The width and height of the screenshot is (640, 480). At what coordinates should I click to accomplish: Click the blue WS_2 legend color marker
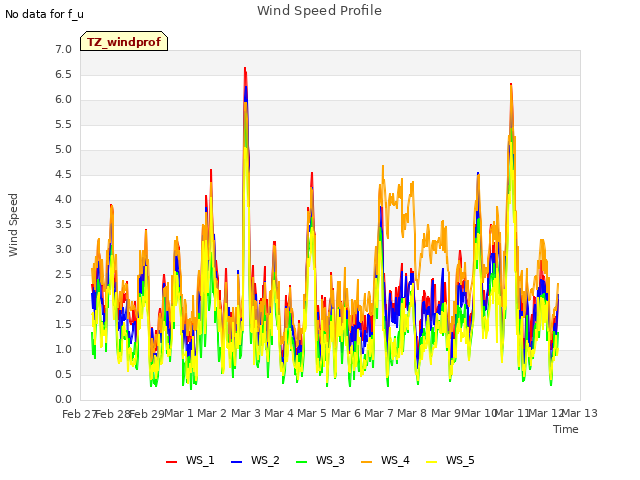point(236,462)
